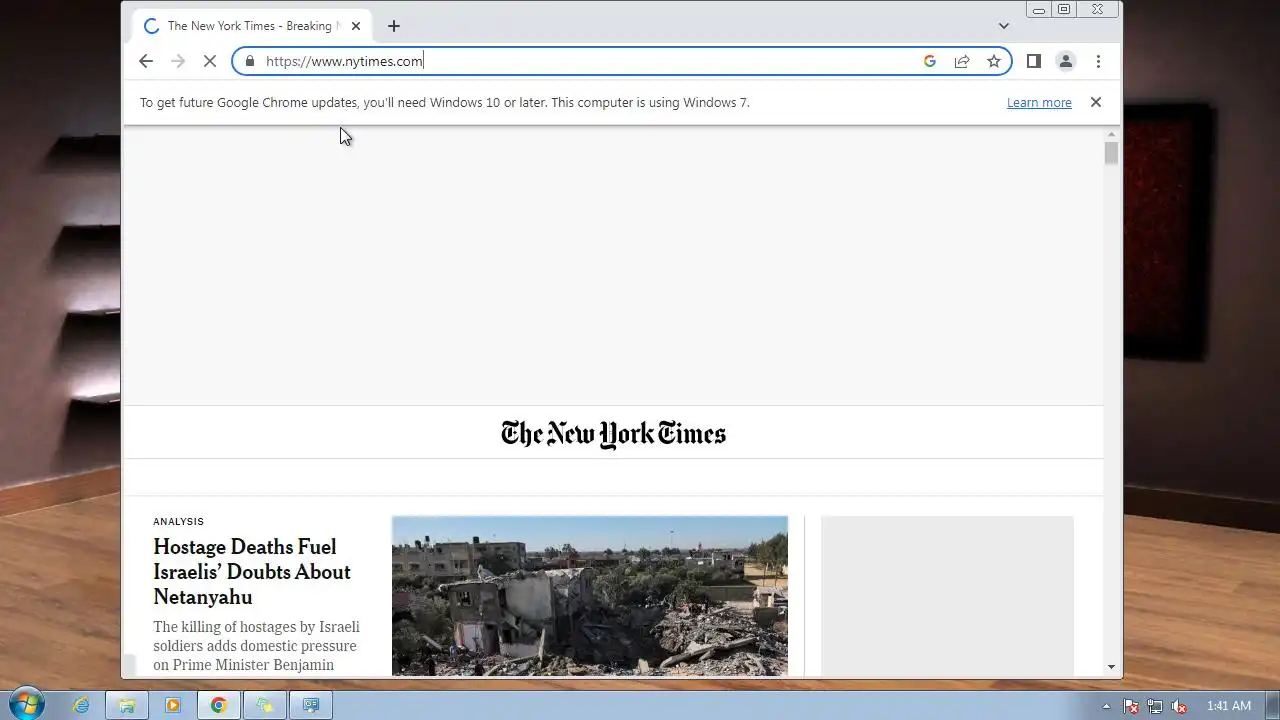Open Hostage Deaths Fuel Israelis' Doubts headline
This screenshot has height=720, width=1280.
click(x=252, y=572)
